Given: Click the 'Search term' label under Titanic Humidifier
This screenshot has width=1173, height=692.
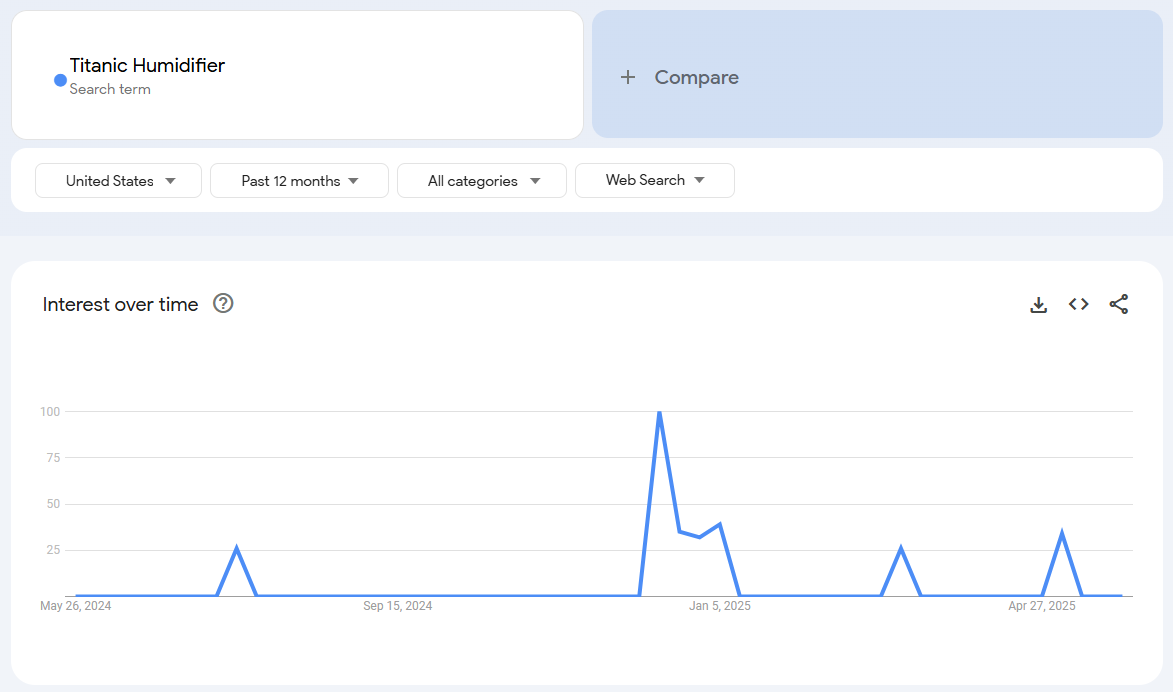Looking at the screenshot, I should tap(110, 89).
